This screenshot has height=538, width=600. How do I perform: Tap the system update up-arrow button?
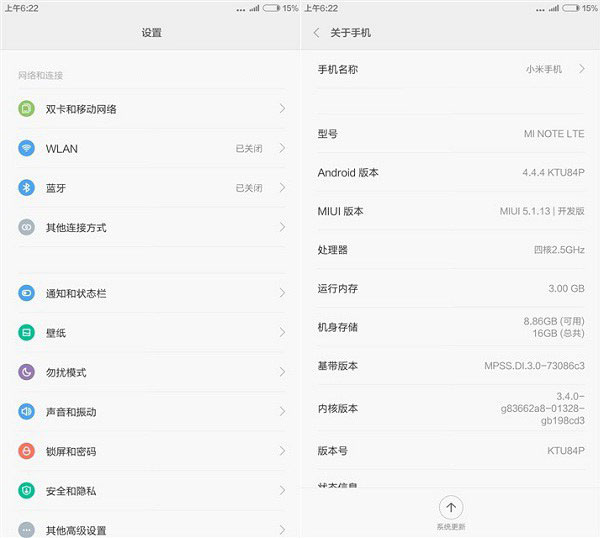[451, 507]
